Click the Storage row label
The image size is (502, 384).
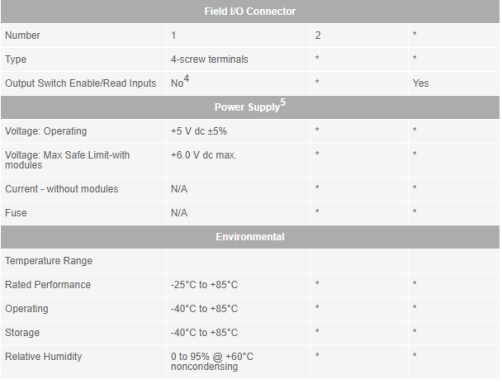pyautogui.click(x=22, y=332)
